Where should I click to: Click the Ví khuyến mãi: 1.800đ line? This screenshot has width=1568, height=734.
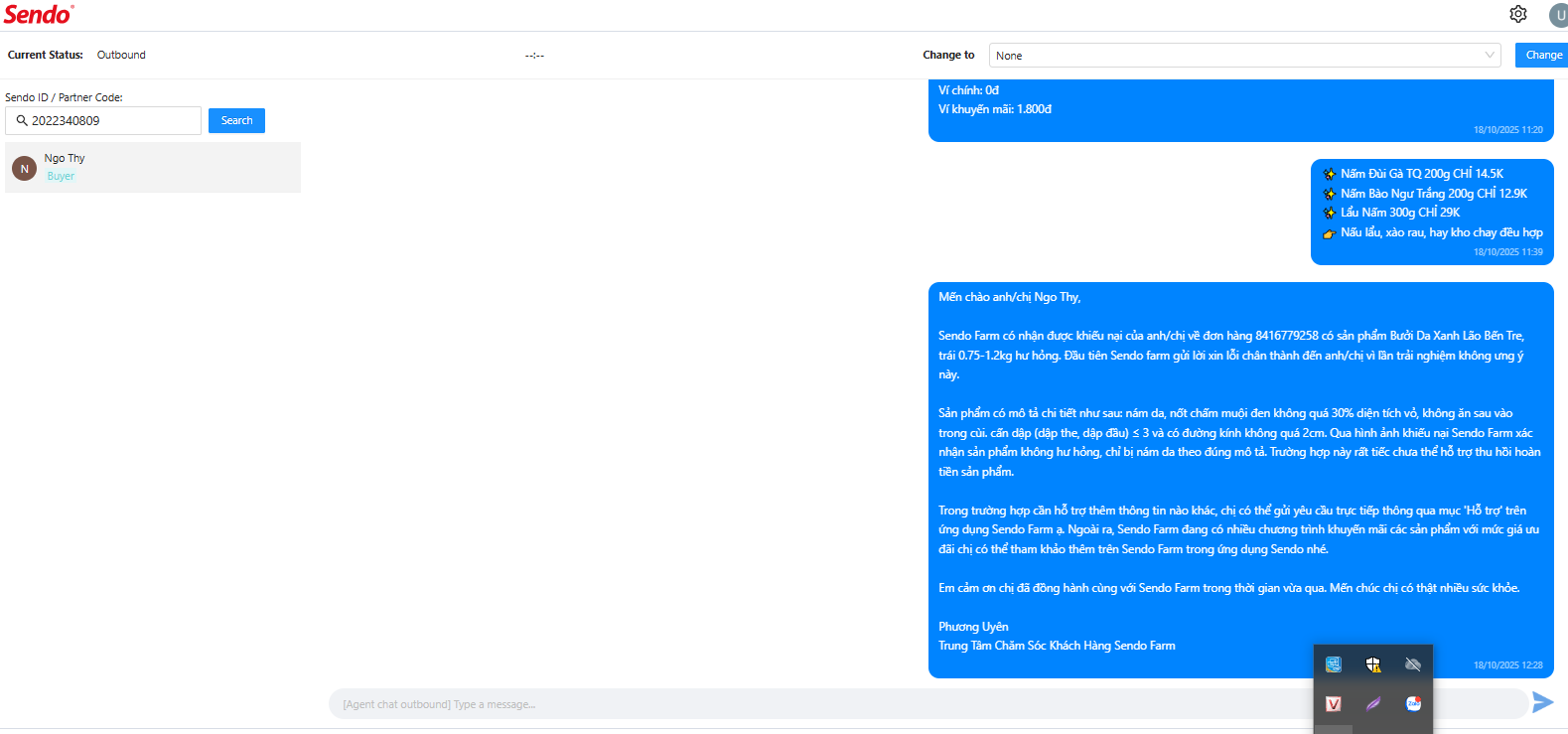(x=995, y=109)
